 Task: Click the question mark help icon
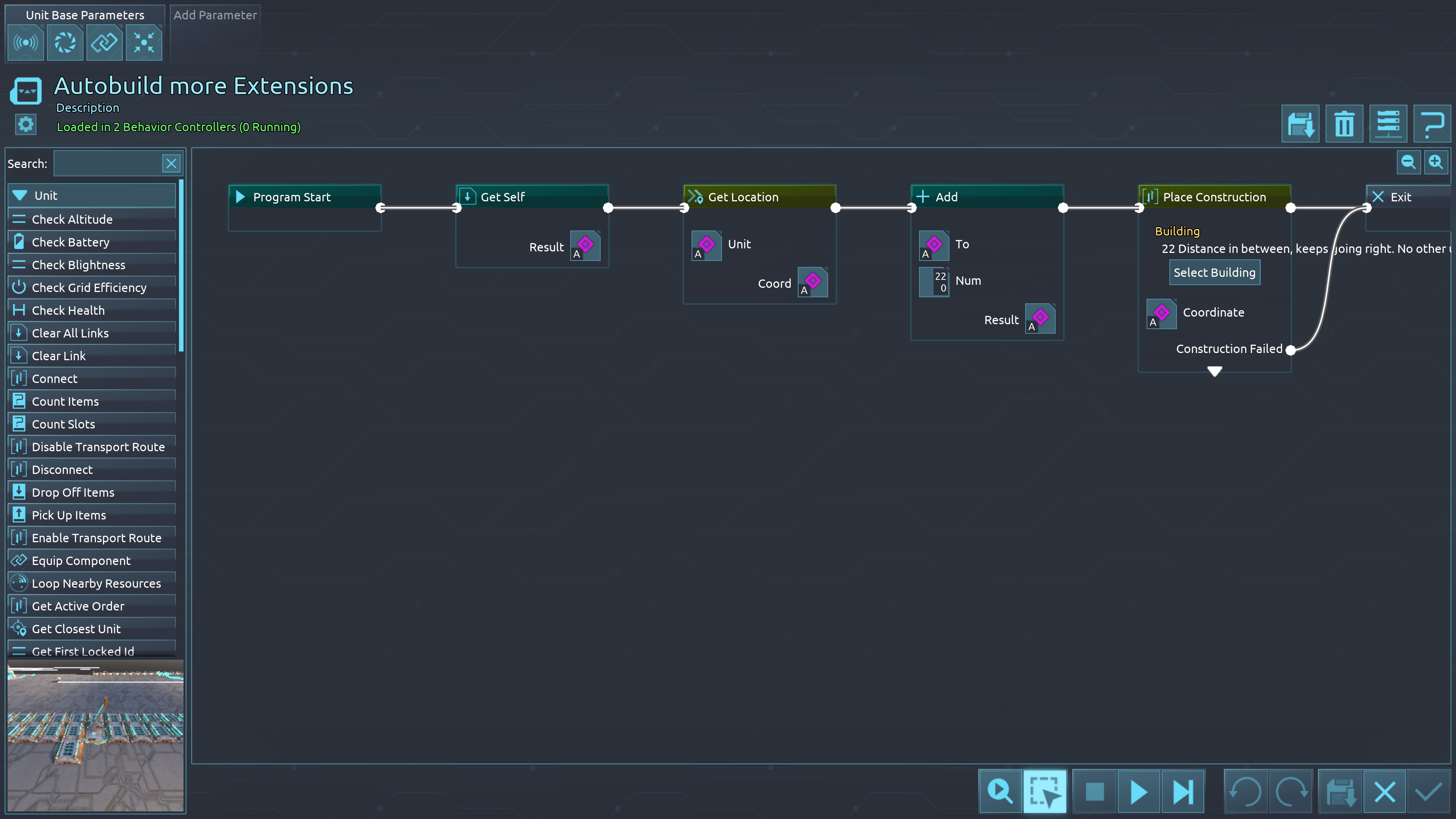(x=1432, y=124)
